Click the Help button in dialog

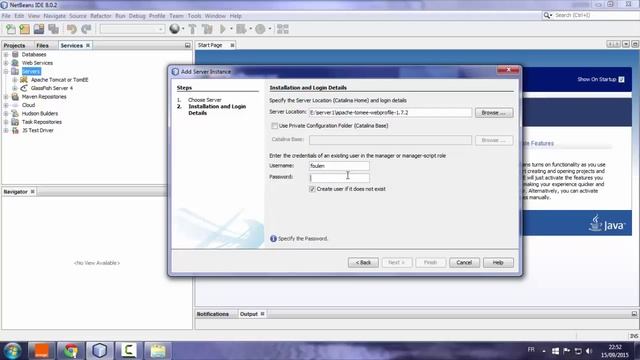click(x=498, y=262)
